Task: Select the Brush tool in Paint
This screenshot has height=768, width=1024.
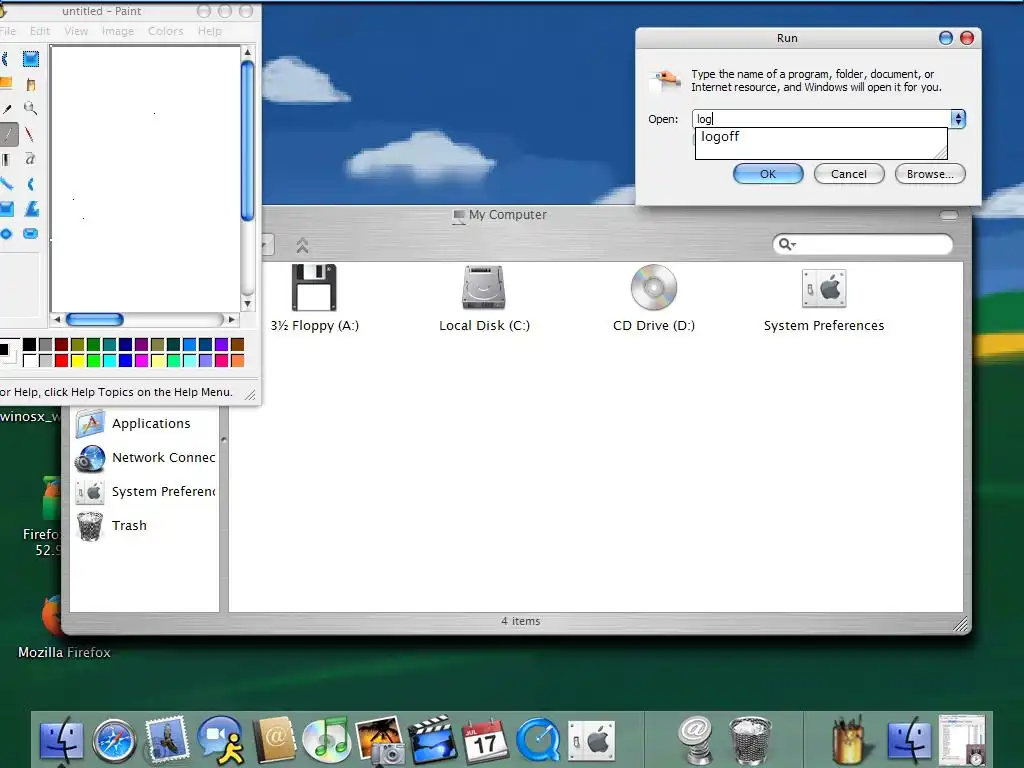Action: pyautogui.click(x=30, y=135)
